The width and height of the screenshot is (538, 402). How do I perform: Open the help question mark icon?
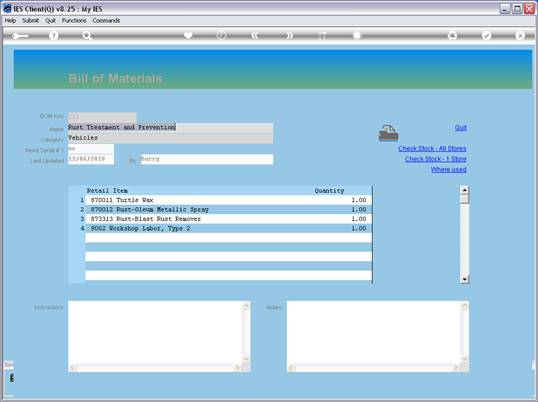coord(54,35)
